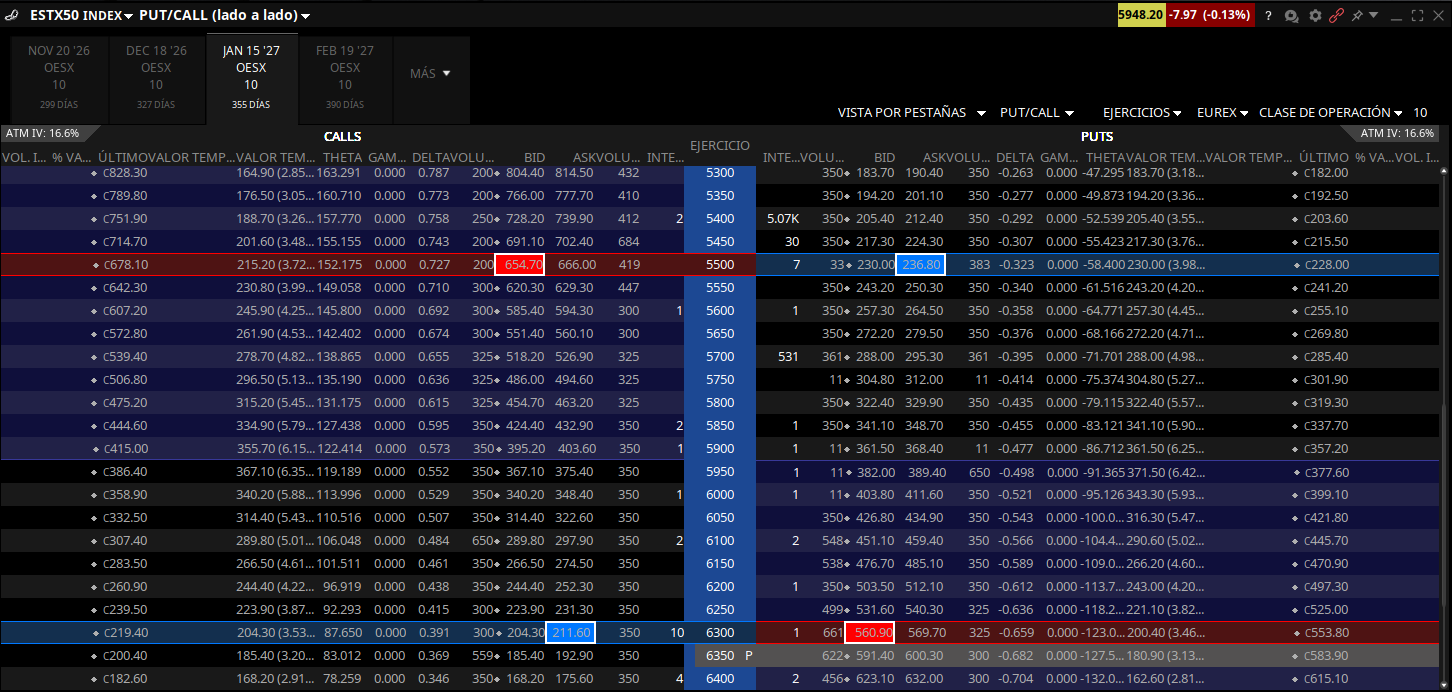Open the PUT/CALL filter dropdown in the toolbar
This screenshot has height=692, width=1452.
click(1037, 113)
